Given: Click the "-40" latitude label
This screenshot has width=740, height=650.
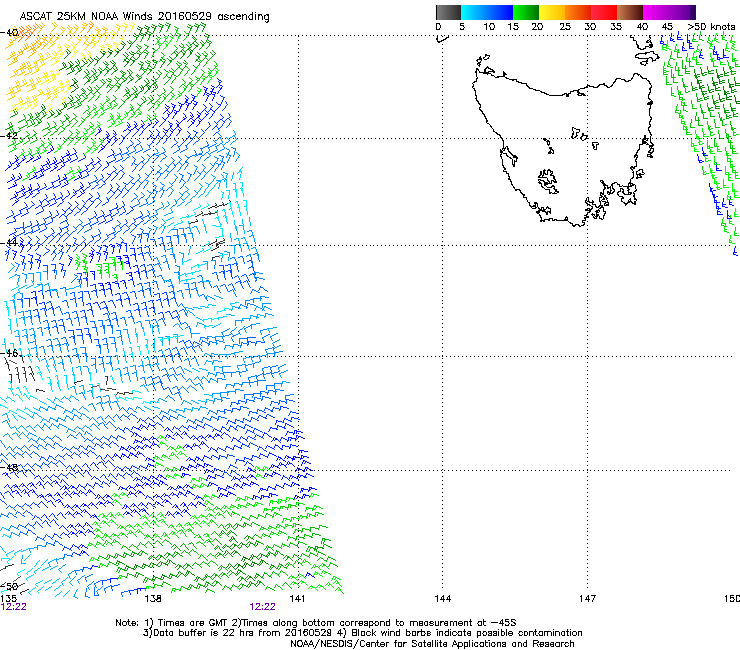Looking at the screenshot, I should tap(9, 33).
